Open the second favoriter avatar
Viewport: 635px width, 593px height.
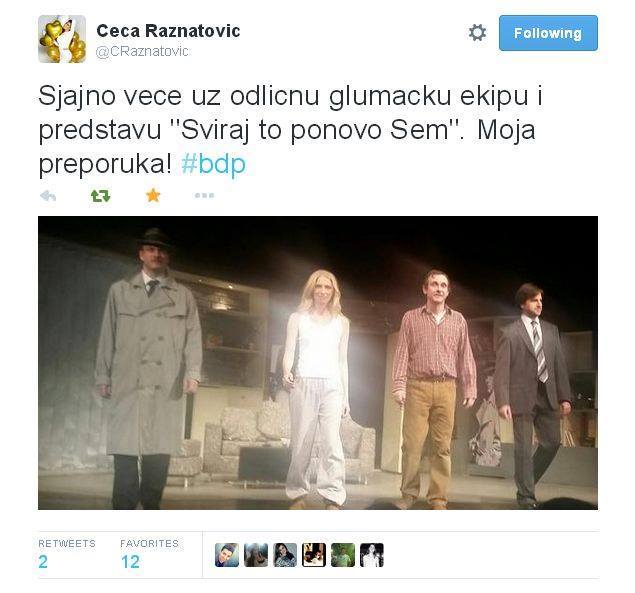[x=256, y=555]
